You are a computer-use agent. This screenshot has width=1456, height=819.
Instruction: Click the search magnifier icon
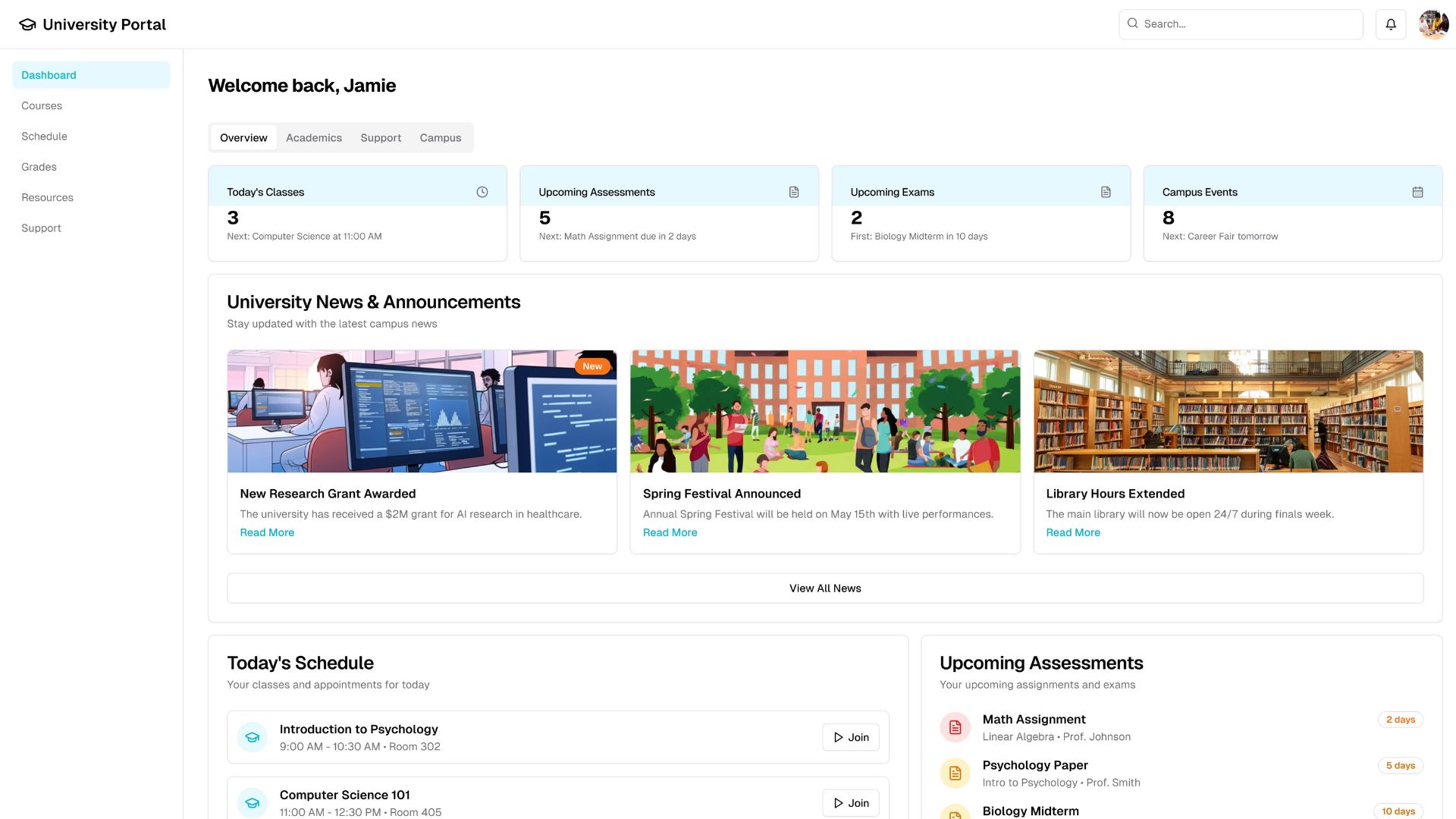coord(1132,24)
